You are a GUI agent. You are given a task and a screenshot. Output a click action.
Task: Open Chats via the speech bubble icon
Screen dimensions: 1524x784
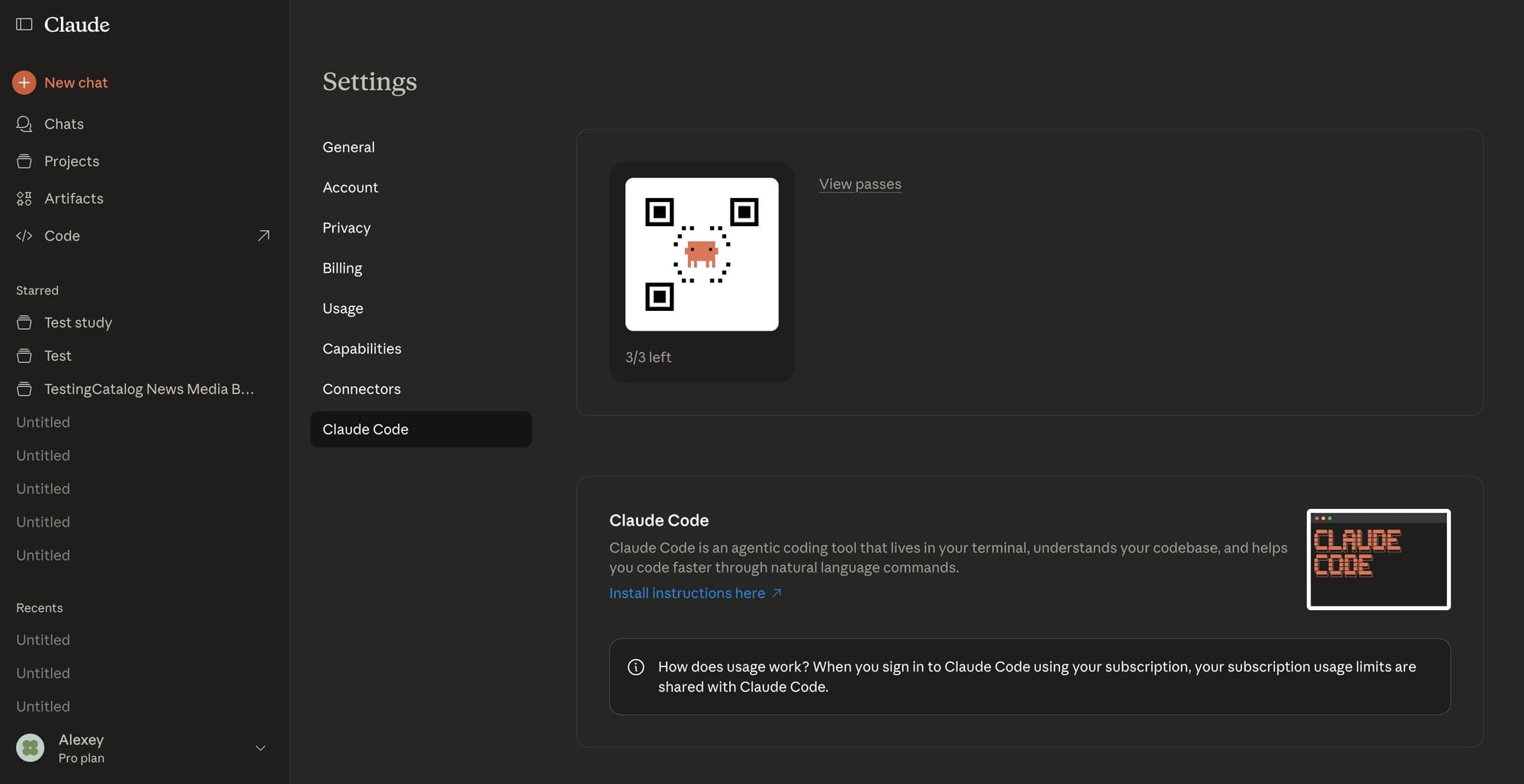[x=24, y=123]
